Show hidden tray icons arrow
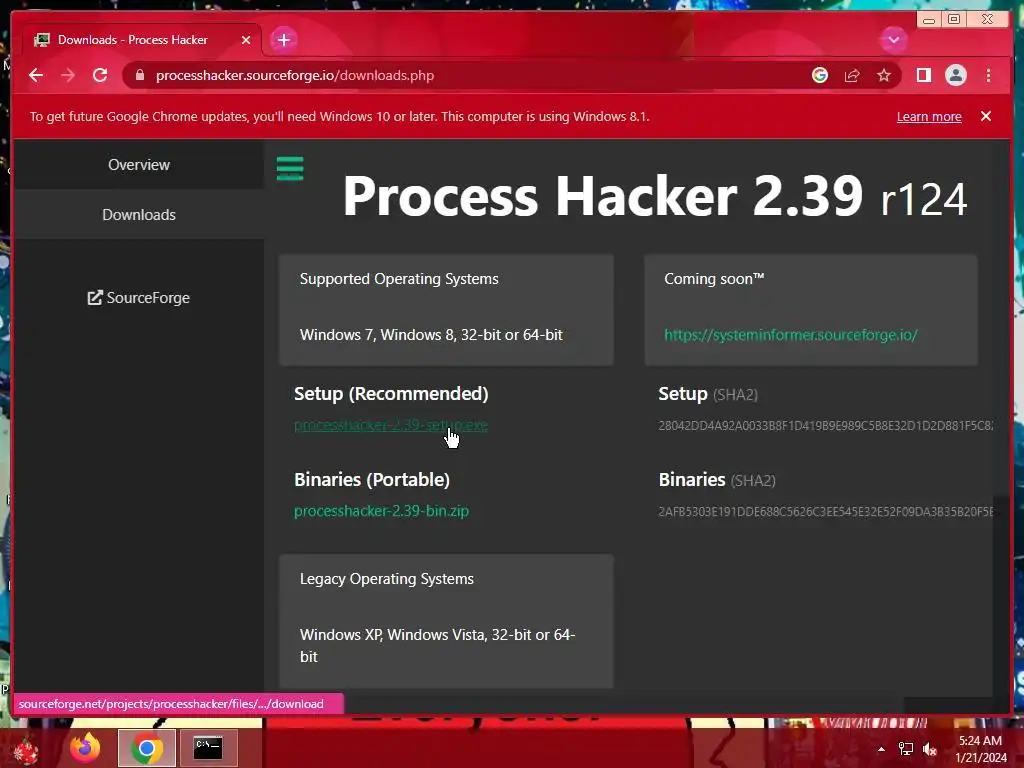This screenshot has height=768, width=1024. [881, 749]
